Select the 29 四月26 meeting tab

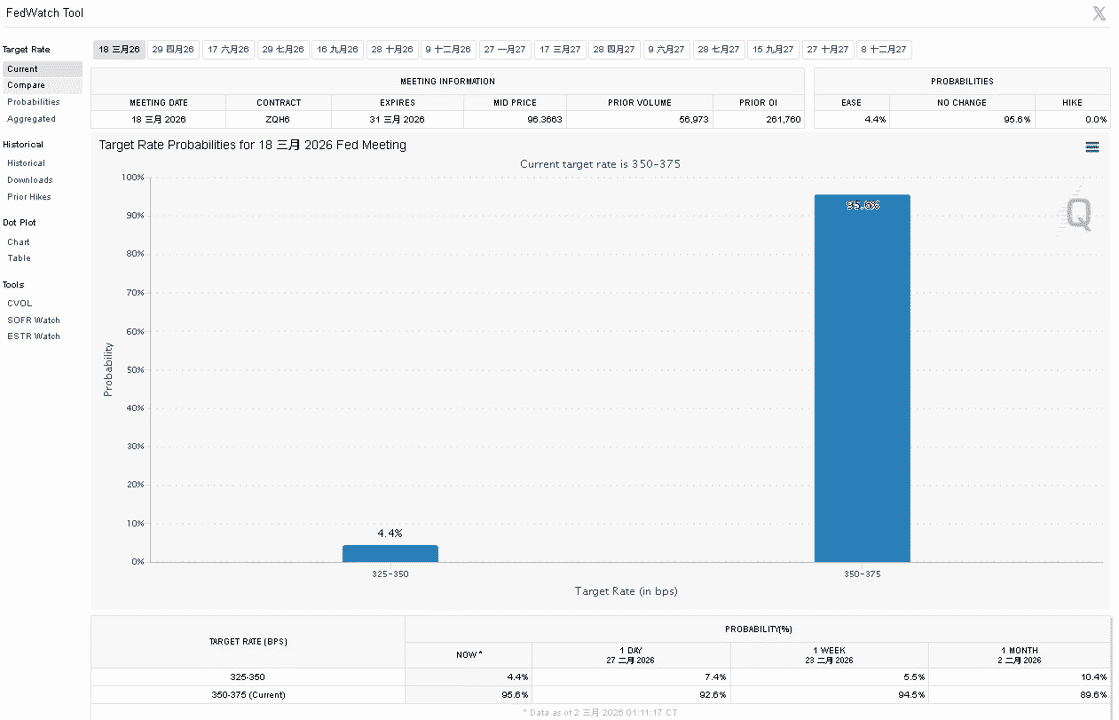tap(173, 49)
